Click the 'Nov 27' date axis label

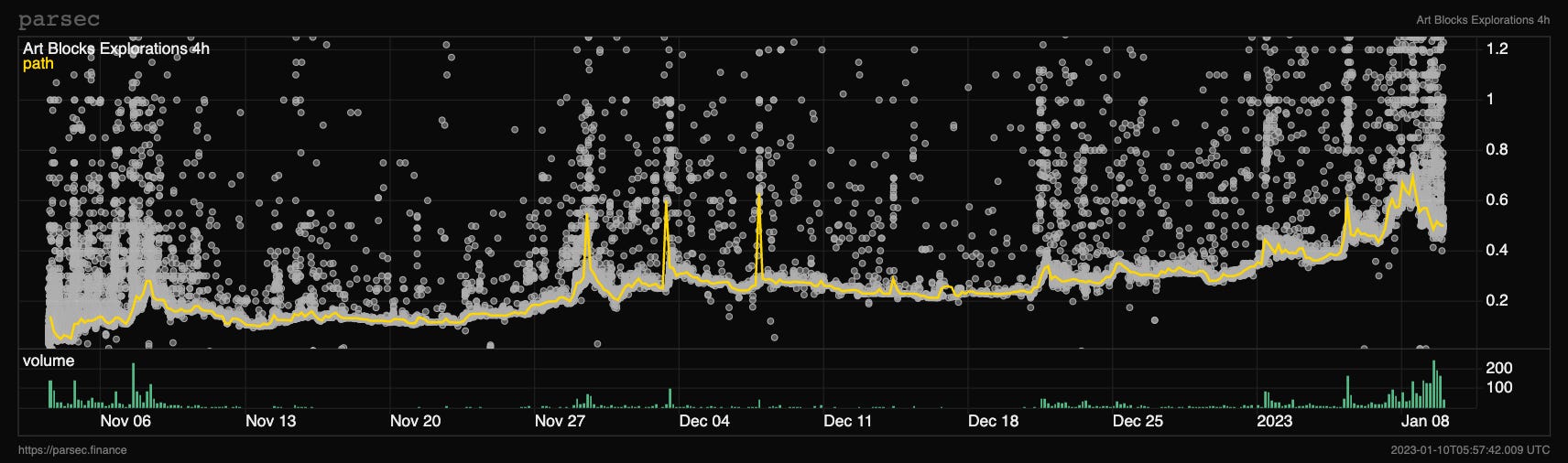tap(560, 421)
